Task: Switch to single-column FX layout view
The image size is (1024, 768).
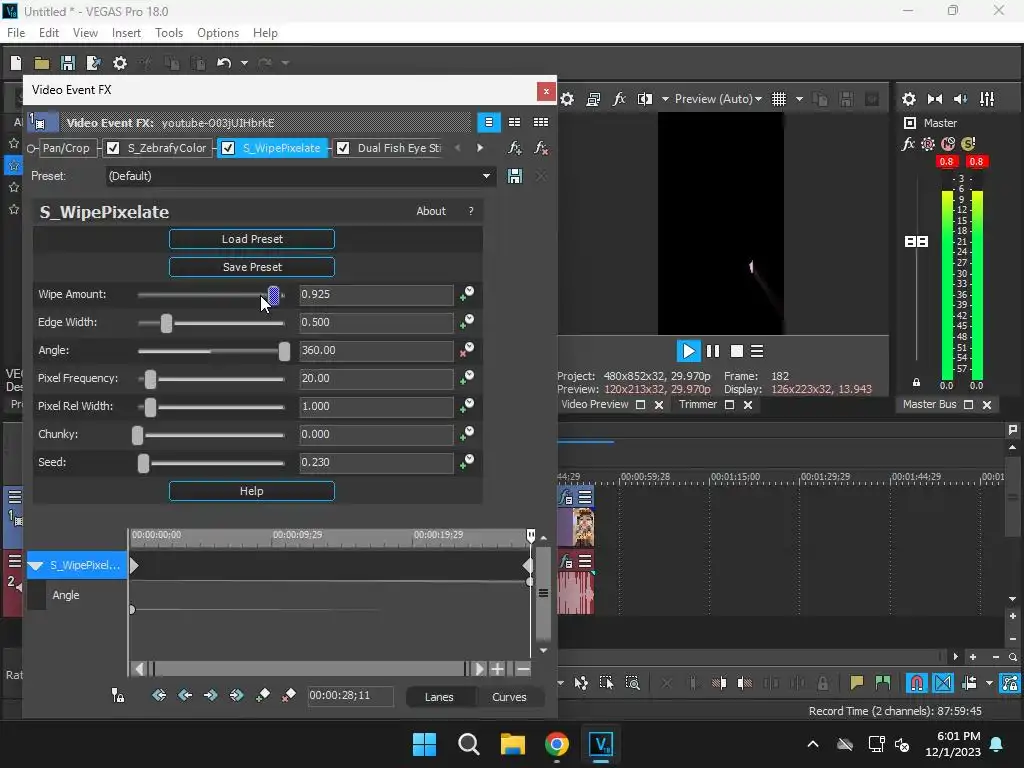Action: (x=488, y=122)
